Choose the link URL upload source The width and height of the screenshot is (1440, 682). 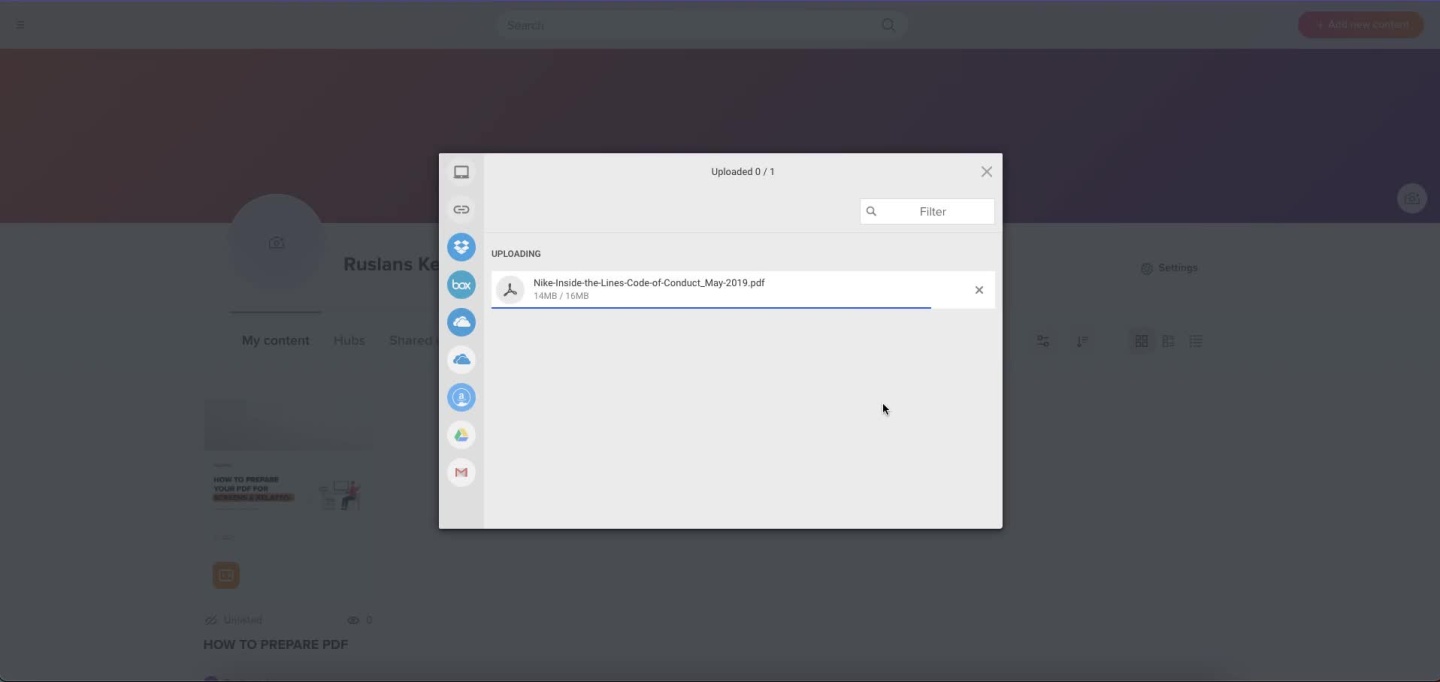click(x=461, y=210)
